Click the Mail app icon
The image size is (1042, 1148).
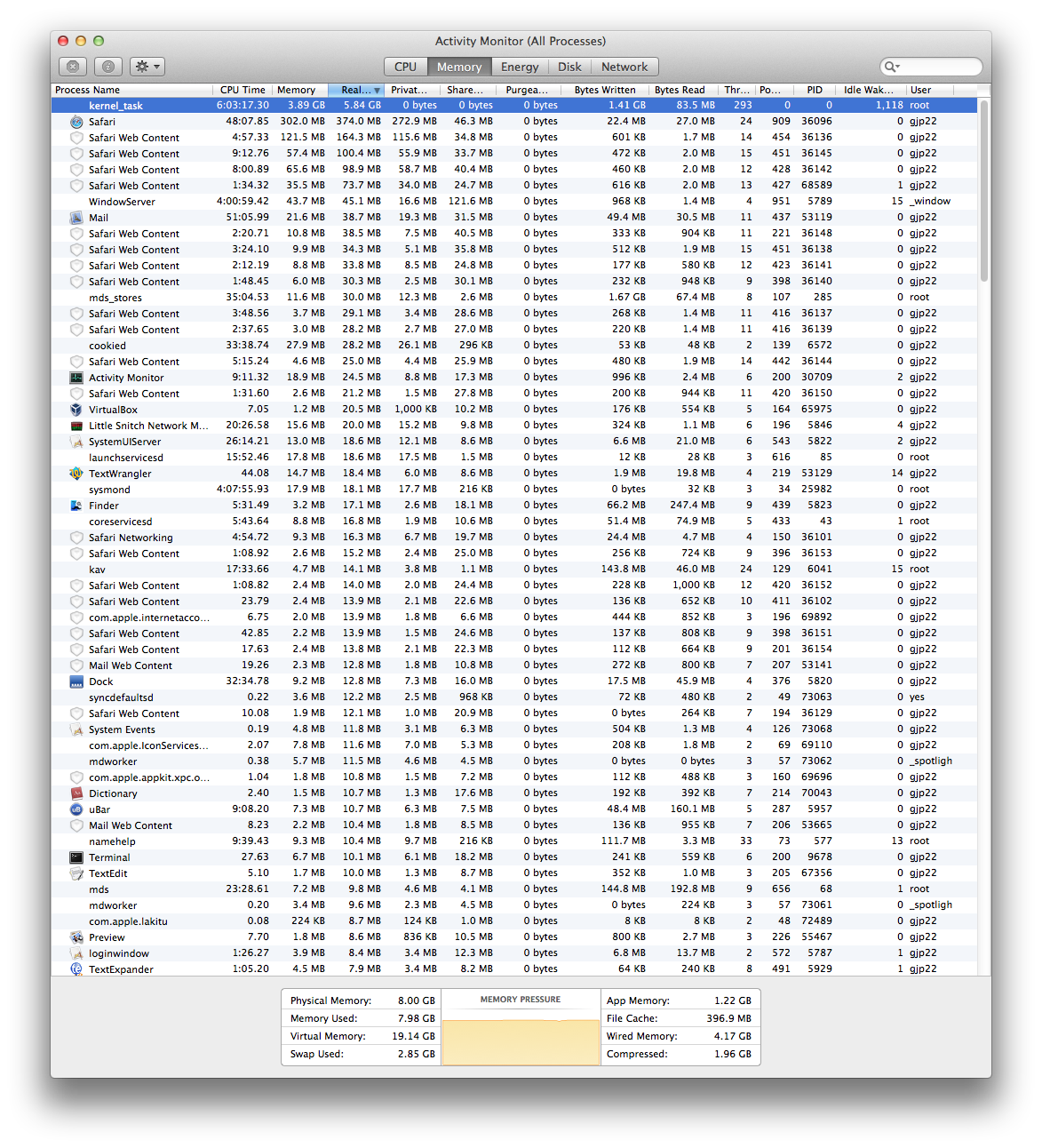pyautogui.click(x=76, y=218)
